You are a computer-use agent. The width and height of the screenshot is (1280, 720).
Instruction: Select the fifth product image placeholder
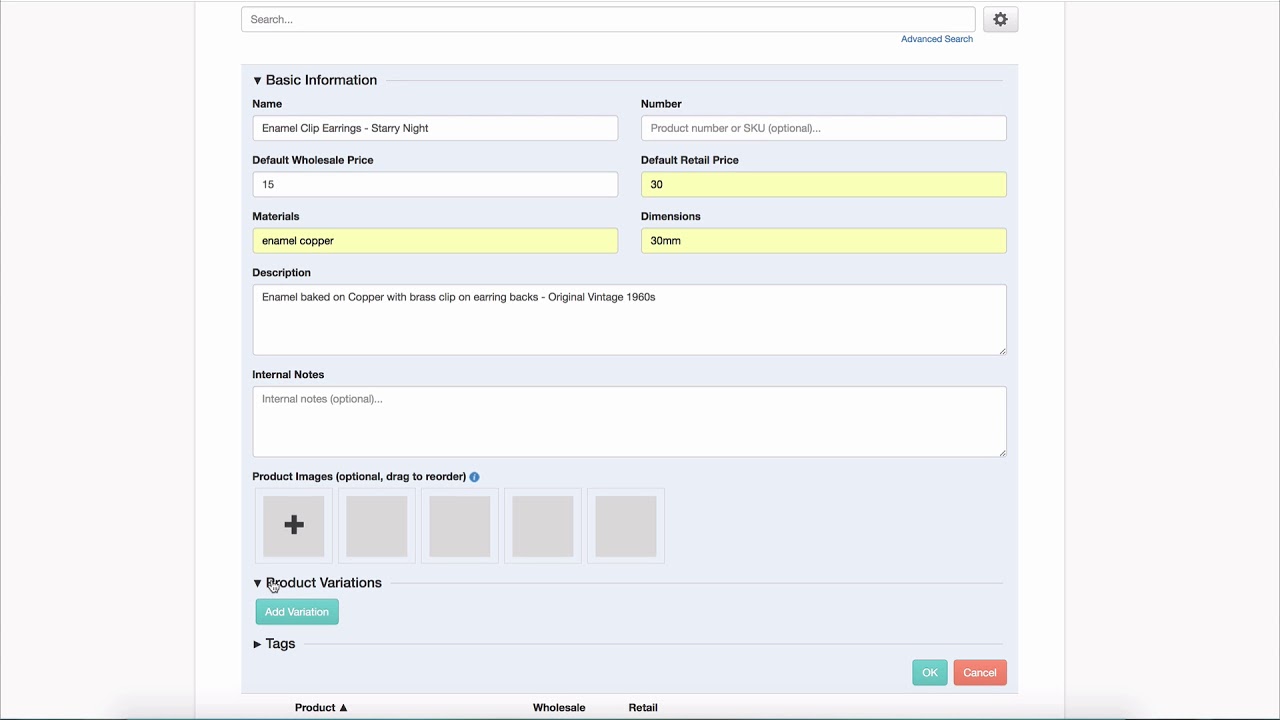[x=626, y=525]
